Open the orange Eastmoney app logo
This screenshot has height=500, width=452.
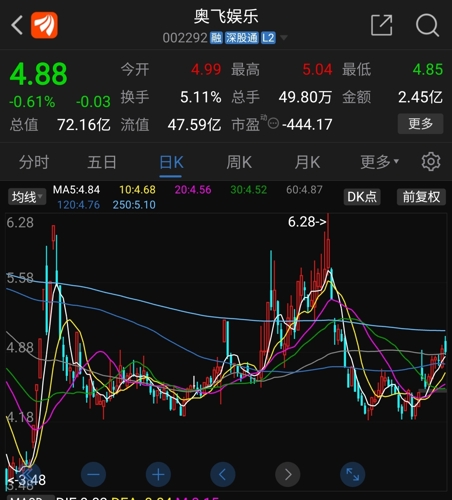pyautogui.click(x=44, y=25)
